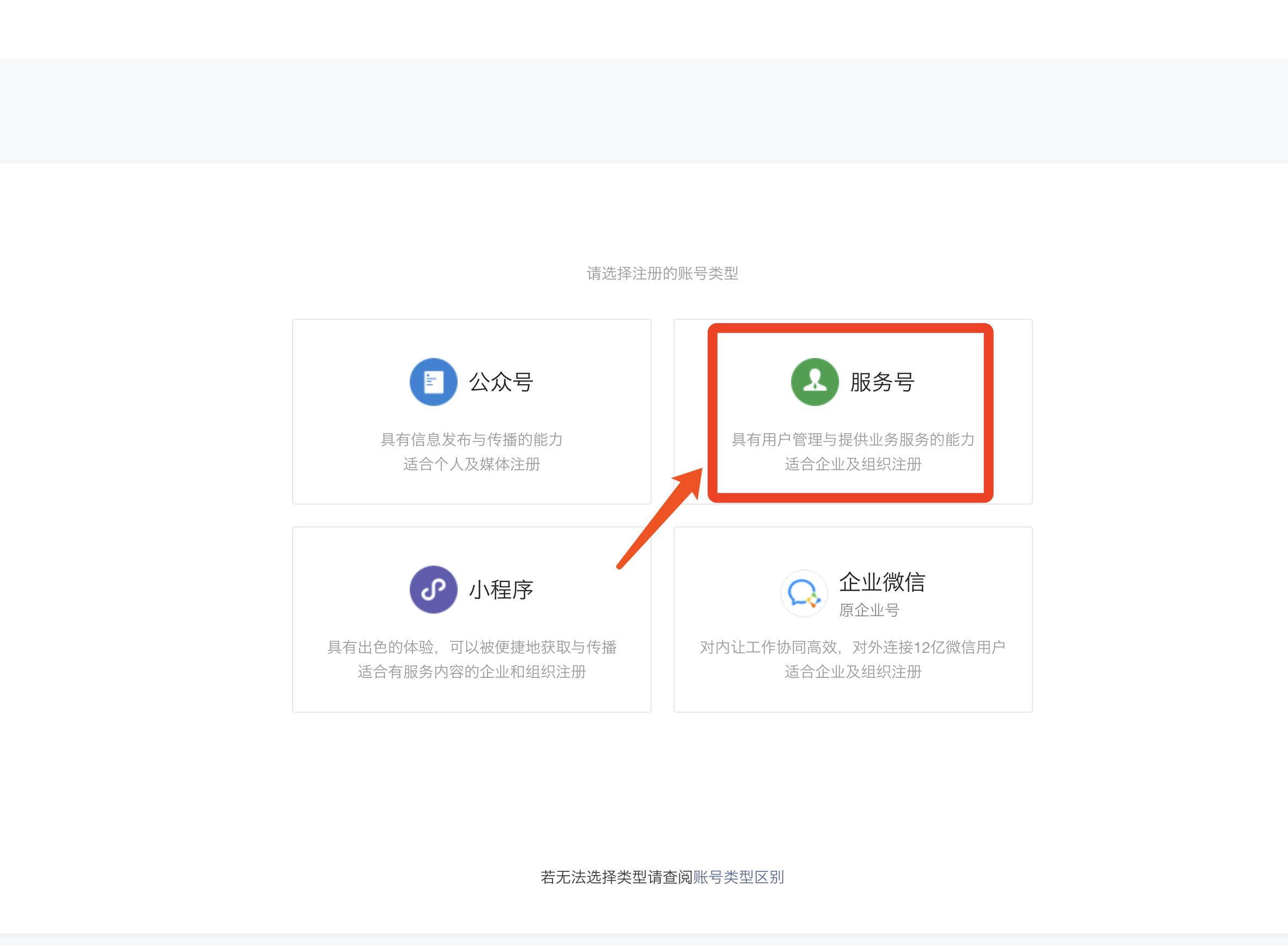This screenshot has width=1288, height=946.
Task: Click the 原企业号 subtitle text
Action: pos(869,610)
